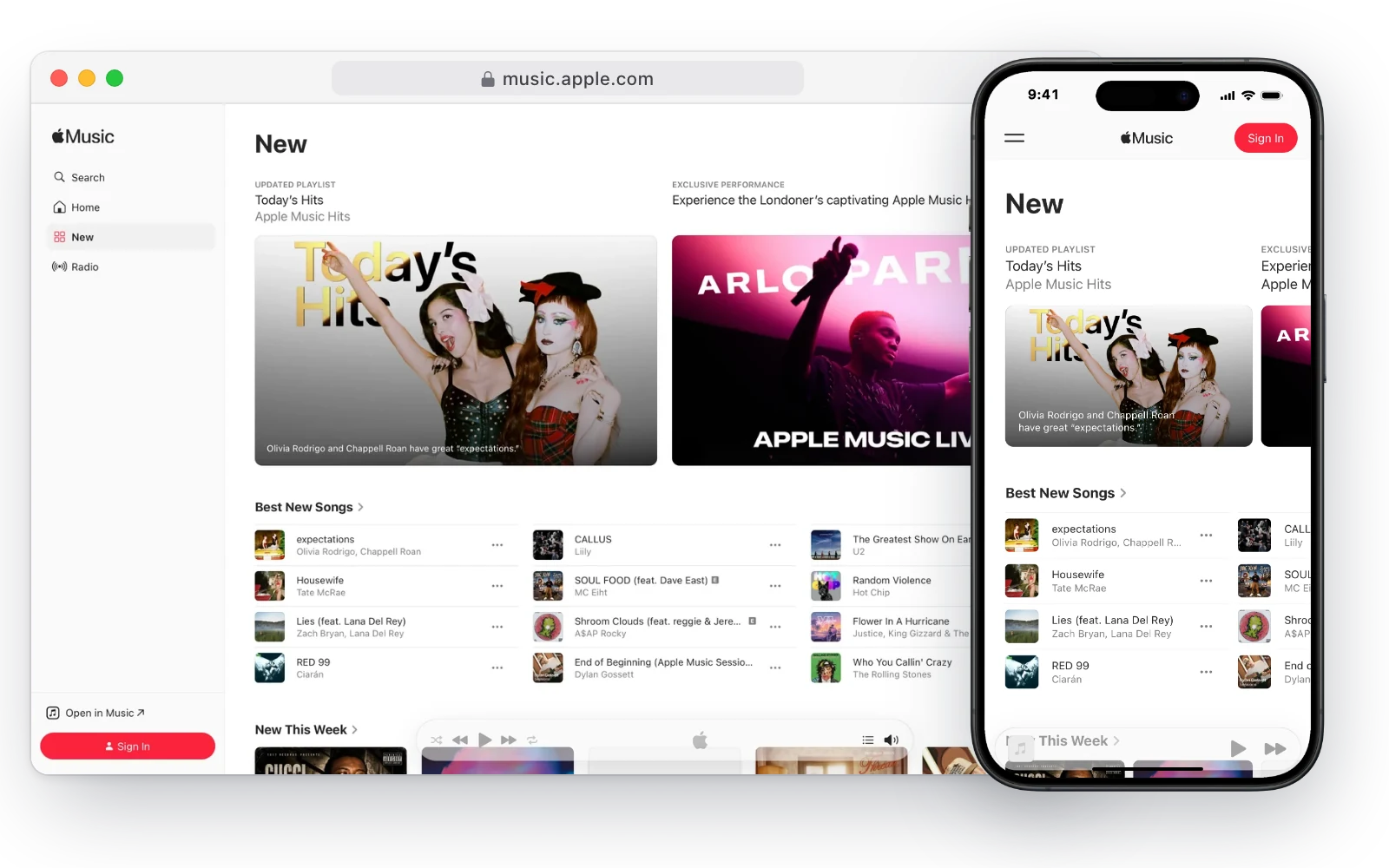Image resolution: width=1389 pixels, height=868 pixels.
Task: Open the queue list icon in the browser player
Action: click(868, 740)
